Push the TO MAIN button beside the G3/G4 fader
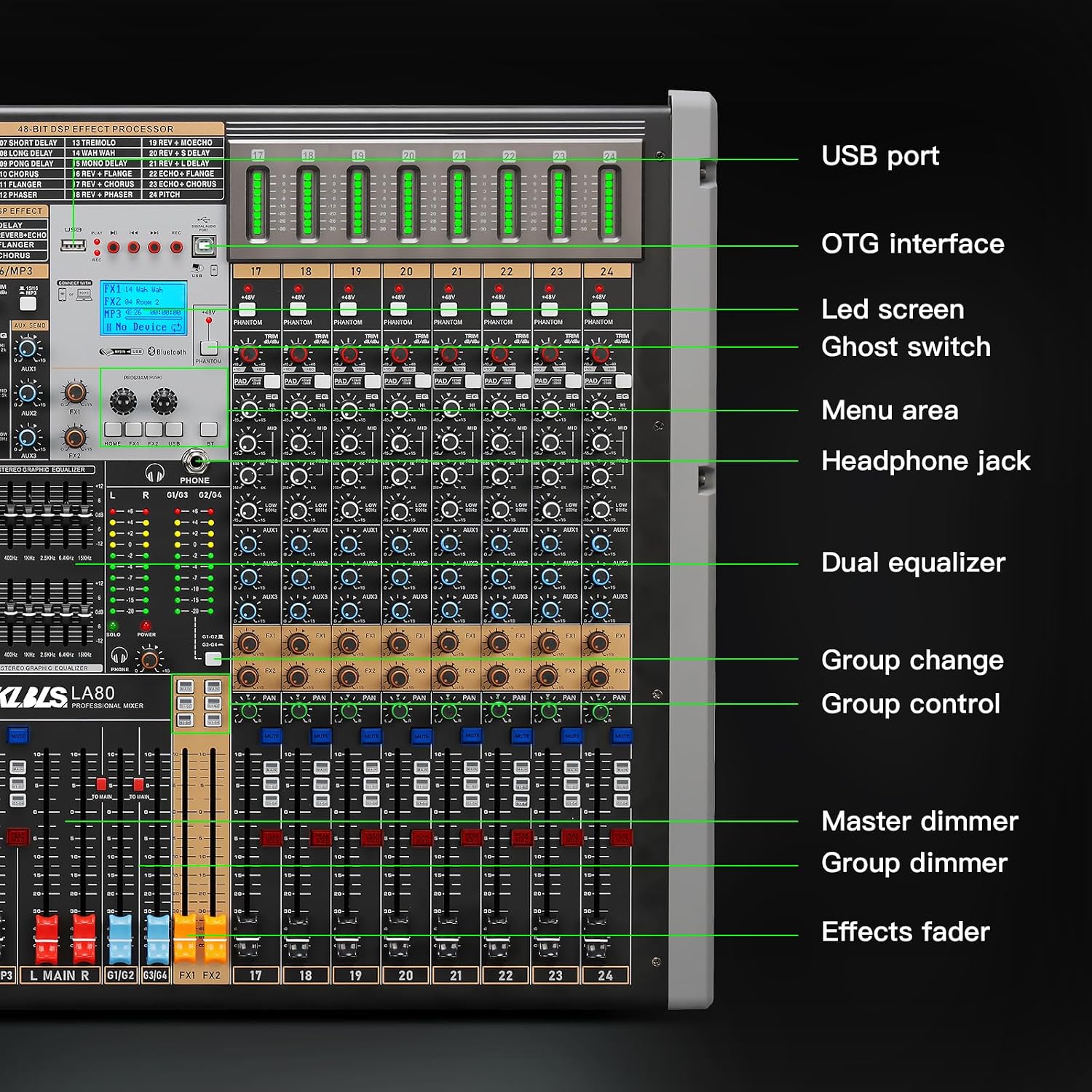Screen dimensions: 1092x1092 138,784
